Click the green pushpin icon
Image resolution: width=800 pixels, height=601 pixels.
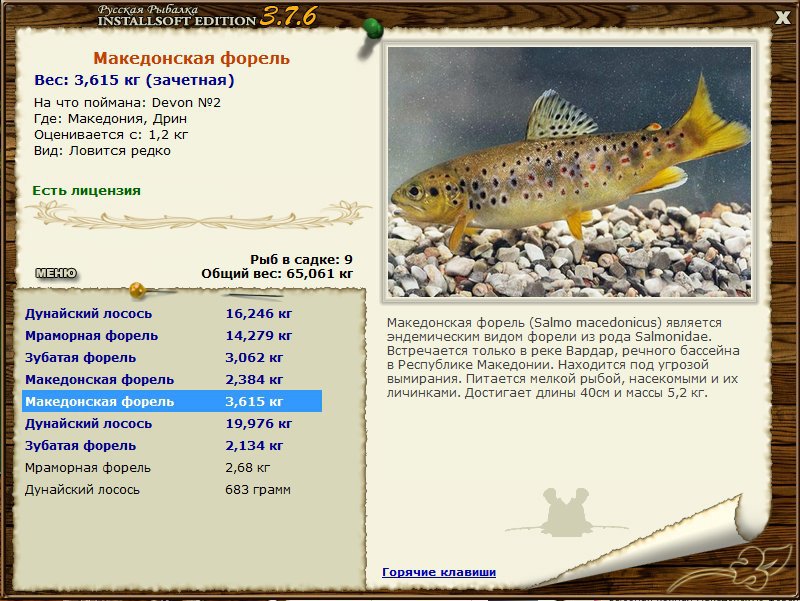point(373,30)
